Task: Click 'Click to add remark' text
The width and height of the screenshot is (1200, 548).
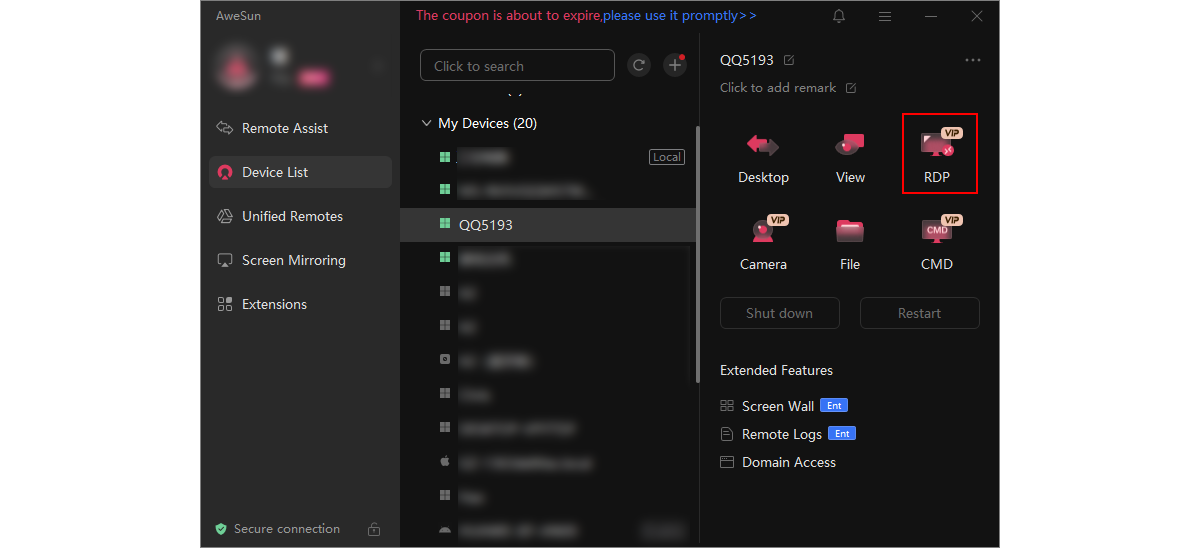Action: (778, 88)
